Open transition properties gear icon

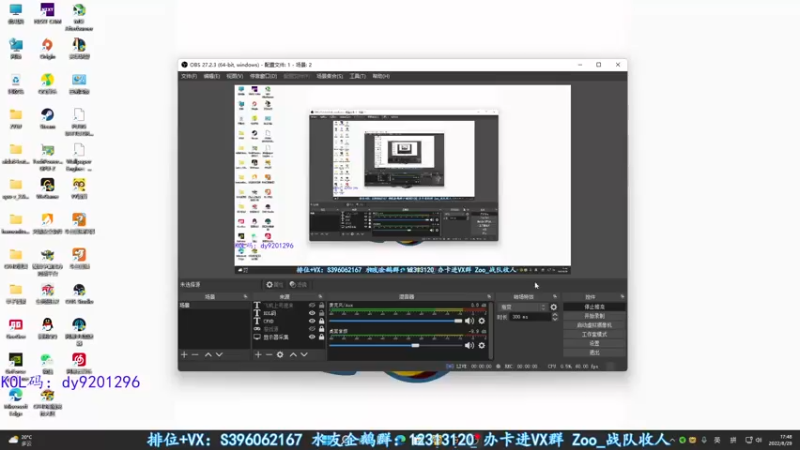(554, 307)
